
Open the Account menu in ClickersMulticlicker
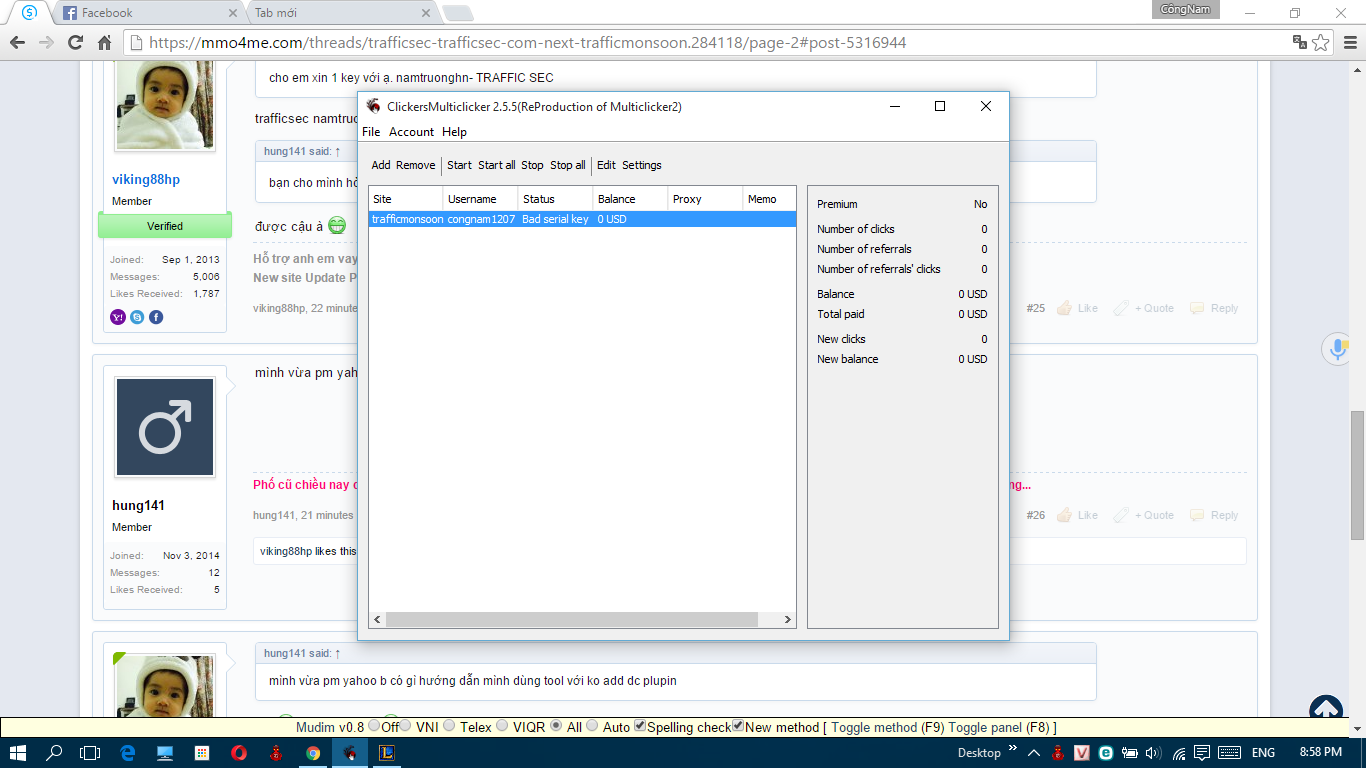[411, 132]
